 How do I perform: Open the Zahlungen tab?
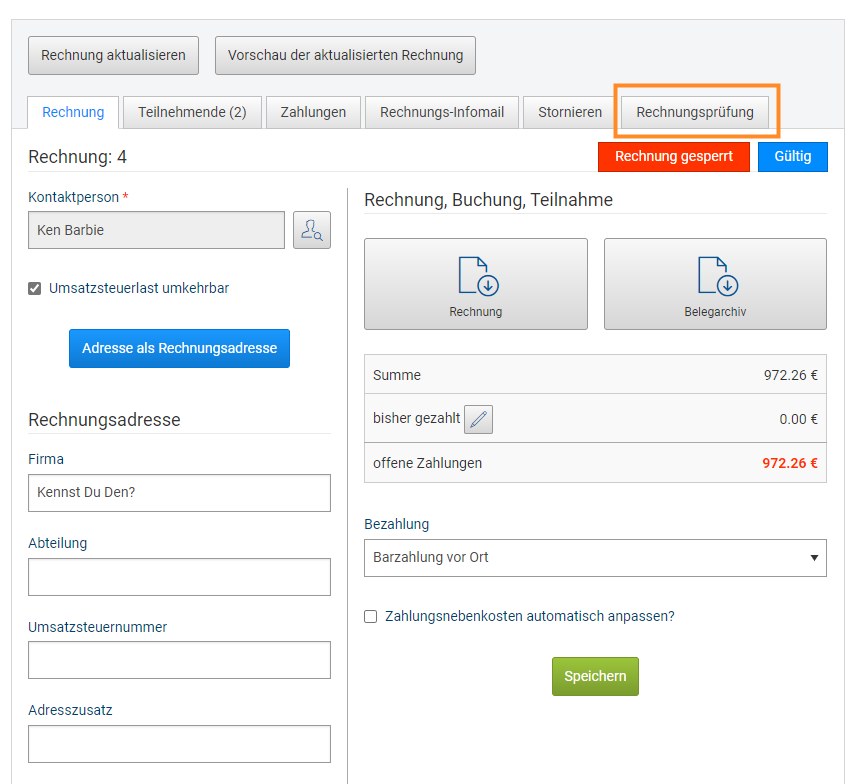[313, 113]
